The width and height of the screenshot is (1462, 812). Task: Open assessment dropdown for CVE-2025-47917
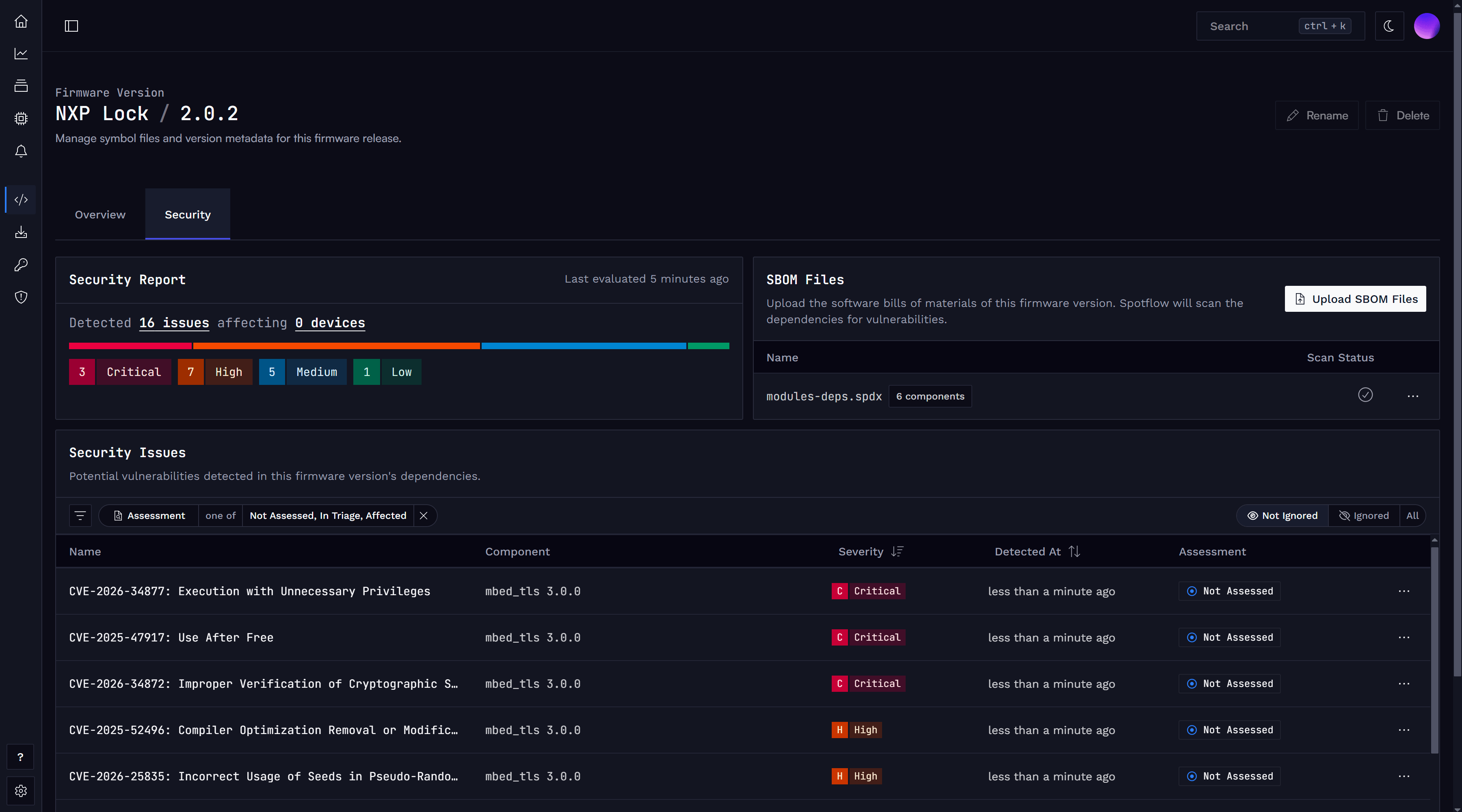click(1229, 637)
